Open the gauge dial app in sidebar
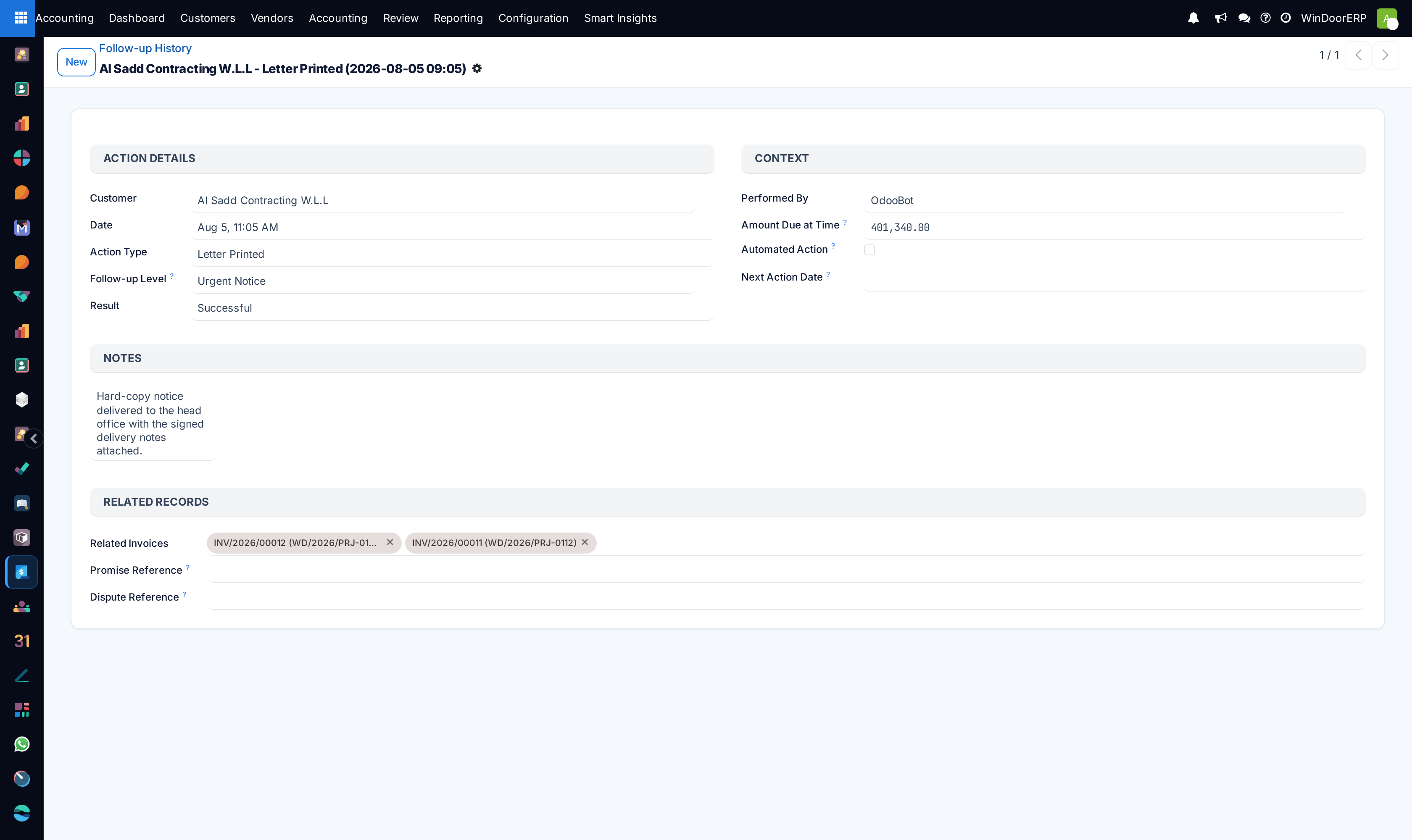This screenshot has width=1412, height=840. point(21,779)
